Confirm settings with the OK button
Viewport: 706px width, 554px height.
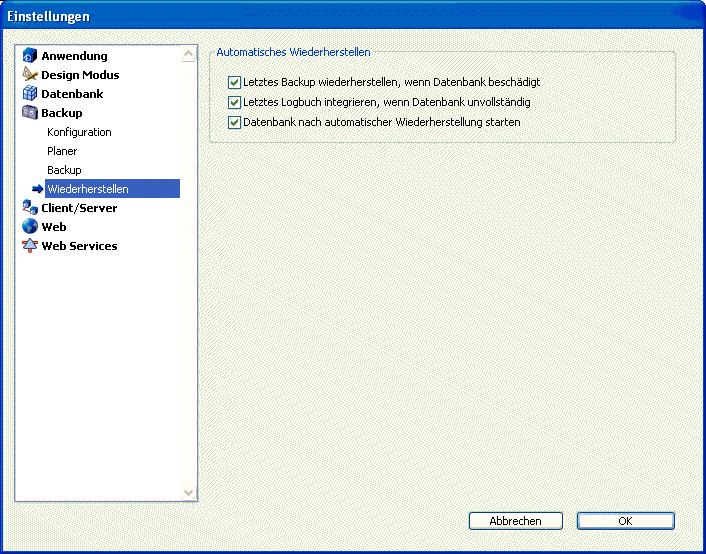(x=625, y=521)
